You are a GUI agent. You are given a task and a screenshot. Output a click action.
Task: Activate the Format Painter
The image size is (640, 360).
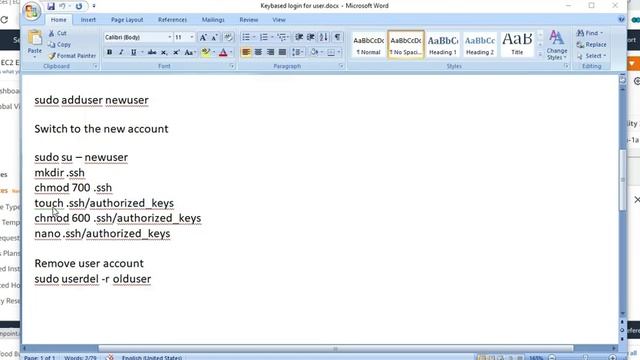(x=72, y=56)
